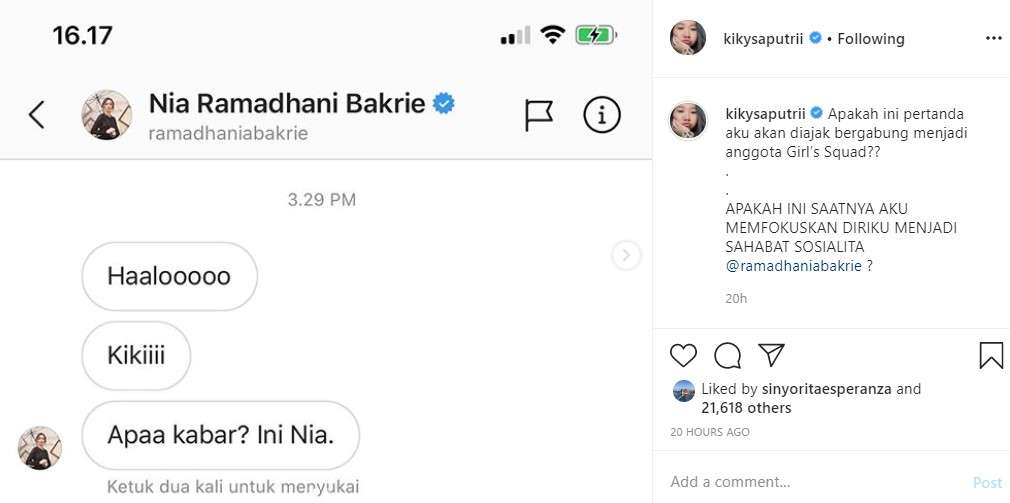This screenshot has height=503, width=1010.
Task: Open comments via the speech bubble icon
Action: click(727, 355)
